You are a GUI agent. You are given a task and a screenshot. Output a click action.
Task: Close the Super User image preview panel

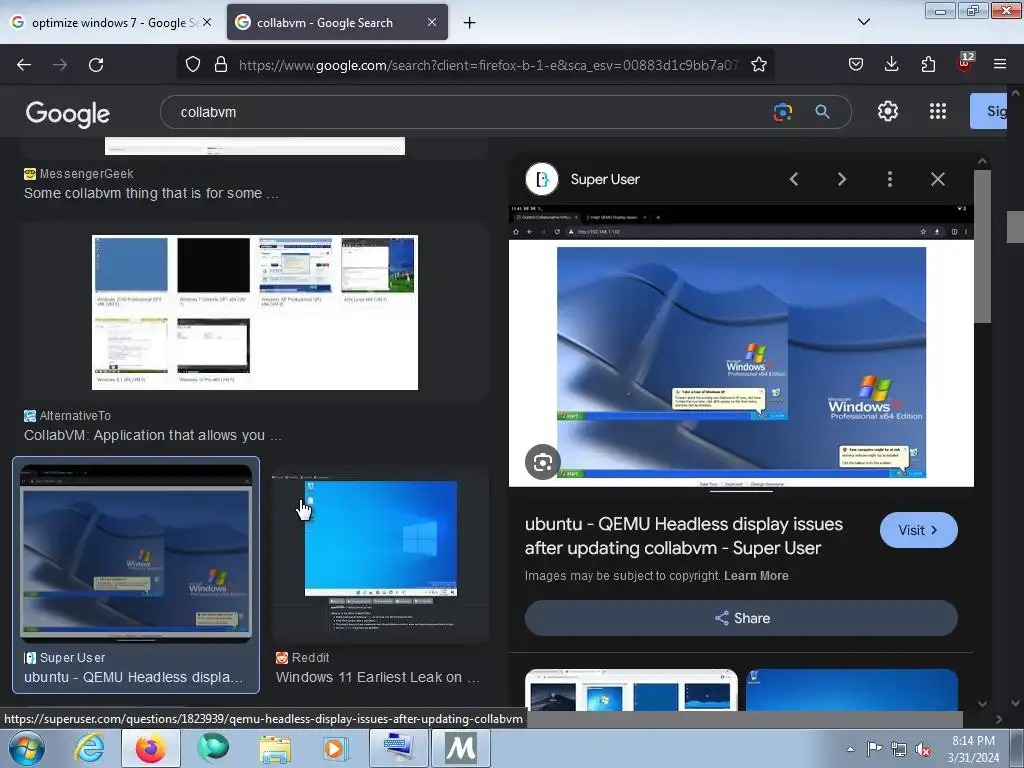coord(938,179)
